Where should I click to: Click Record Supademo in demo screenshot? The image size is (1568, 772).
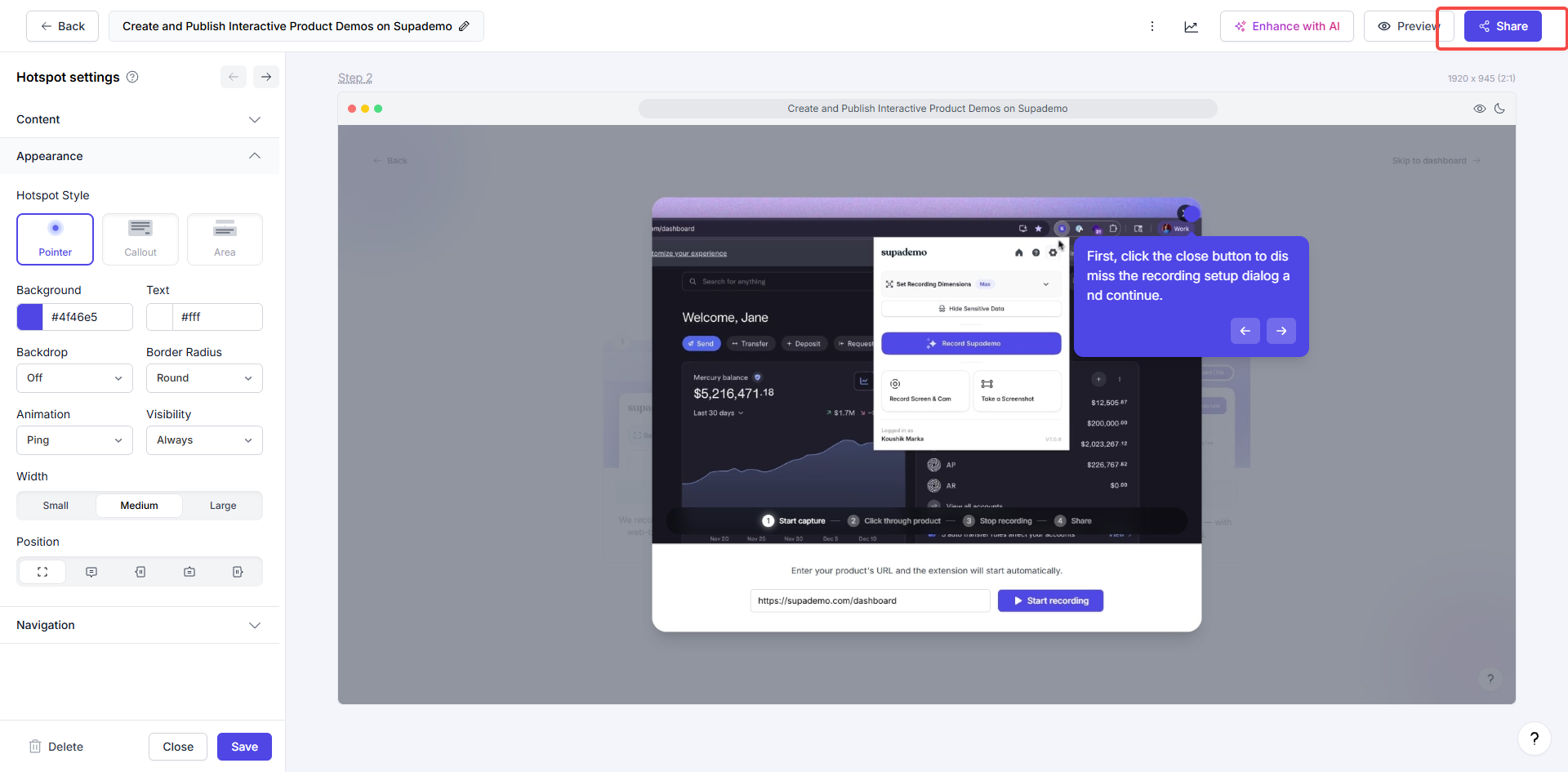pyautogui.click(x=971, y=344)
